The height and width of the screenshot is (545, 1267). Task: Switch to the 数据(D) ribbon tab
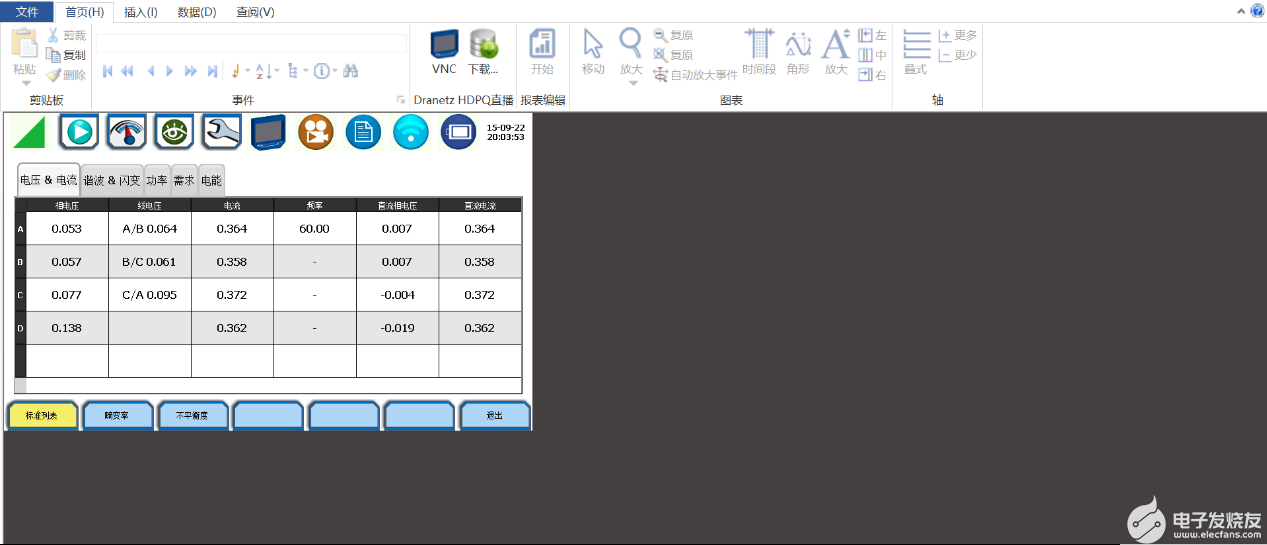pyautogui.click(x=197, y=12)
